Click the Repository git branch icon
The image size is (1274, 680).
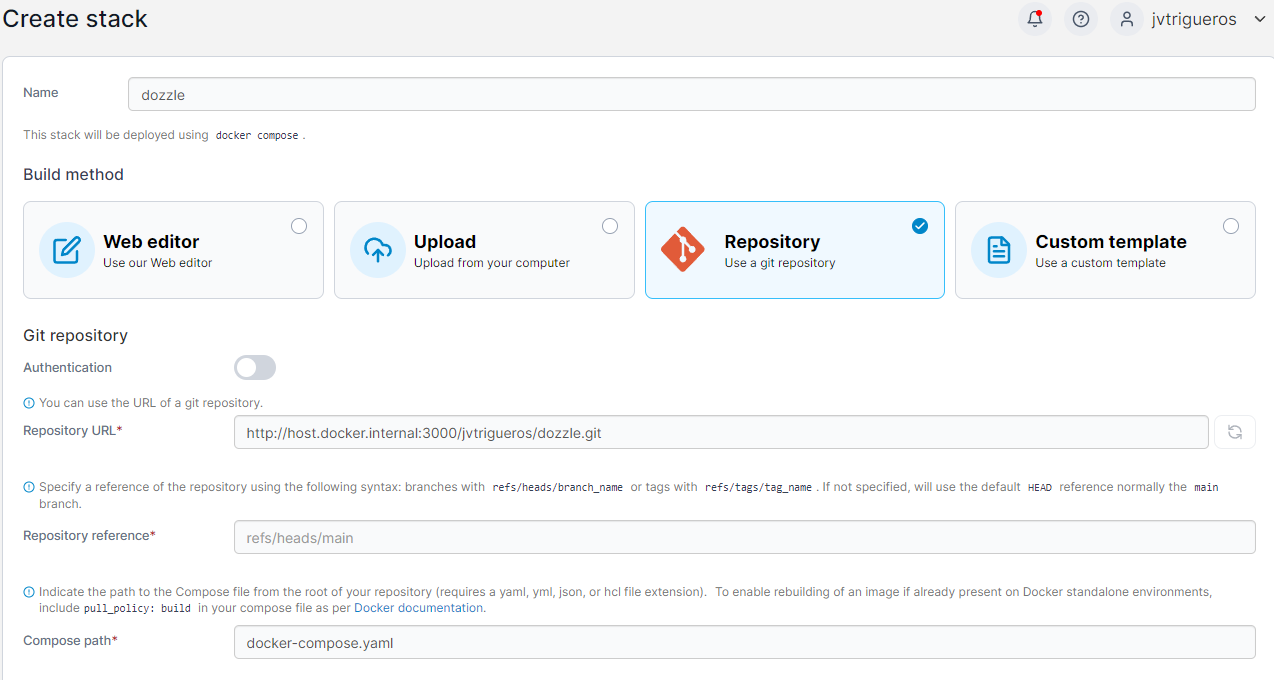(682, 250)
